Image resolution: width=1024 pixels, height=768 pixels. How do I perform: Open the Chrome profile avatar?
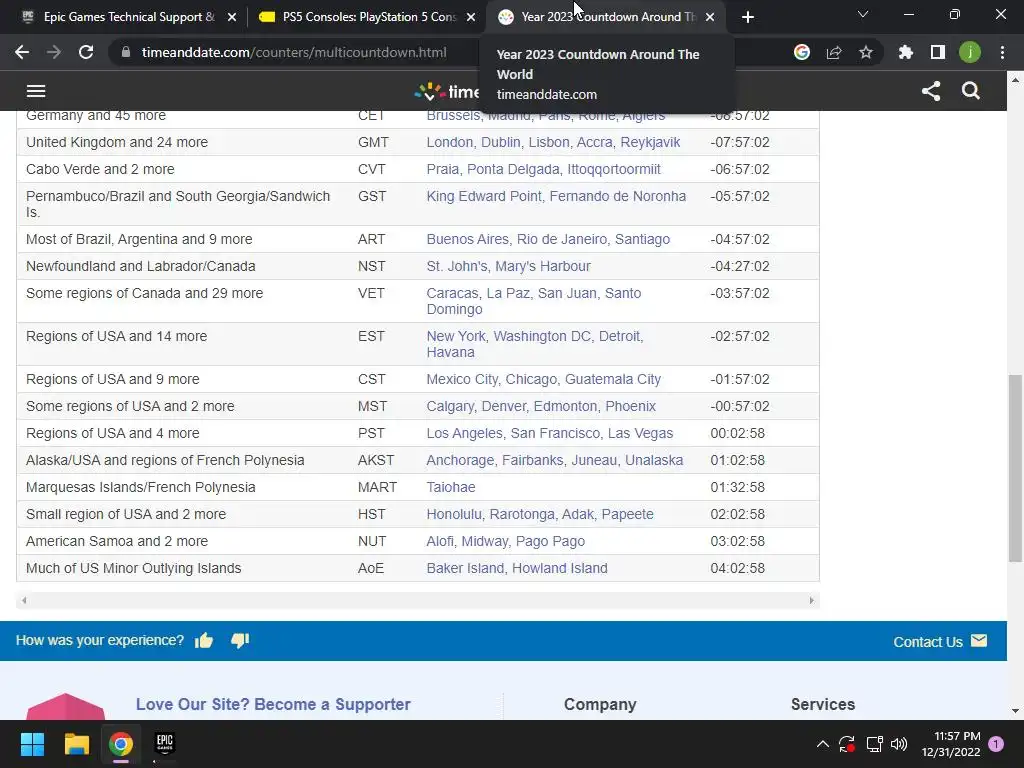pos(970,52)
